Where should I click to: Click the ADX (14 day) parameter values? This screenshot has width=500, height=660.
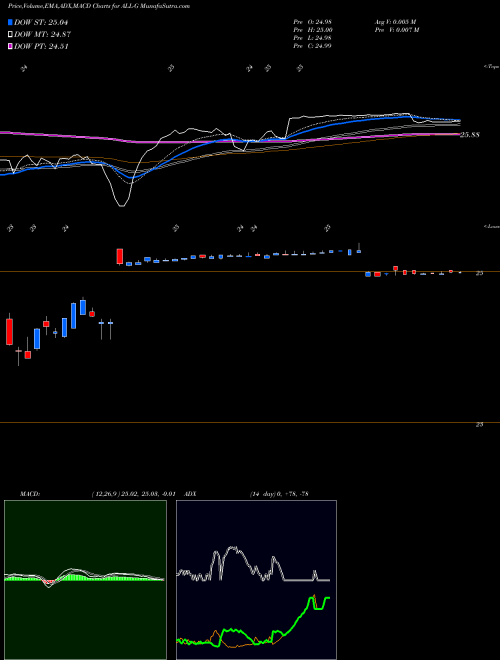(x=279, y=494)
